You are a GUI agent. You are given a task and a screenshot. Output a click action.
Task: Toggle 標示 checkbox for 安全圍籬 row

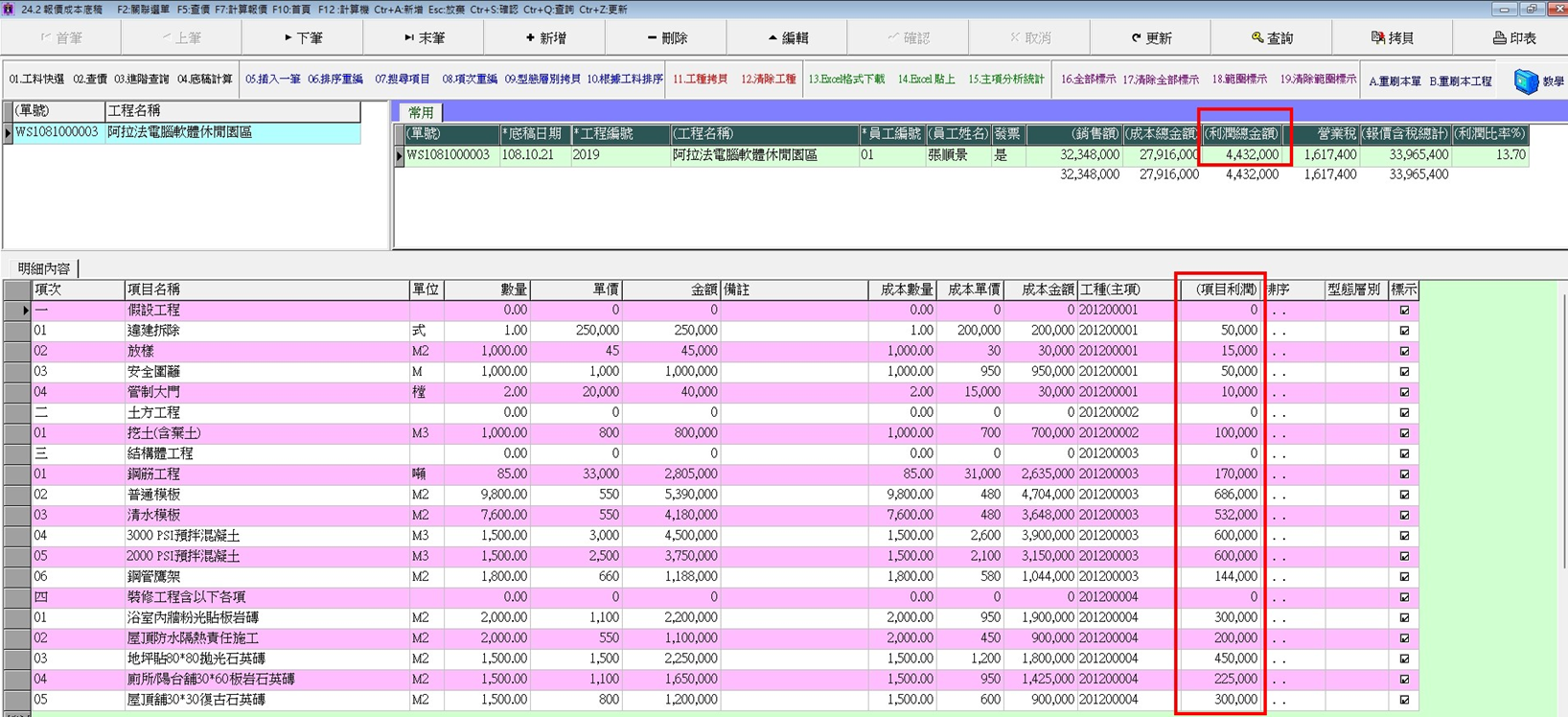point(1404,372)
